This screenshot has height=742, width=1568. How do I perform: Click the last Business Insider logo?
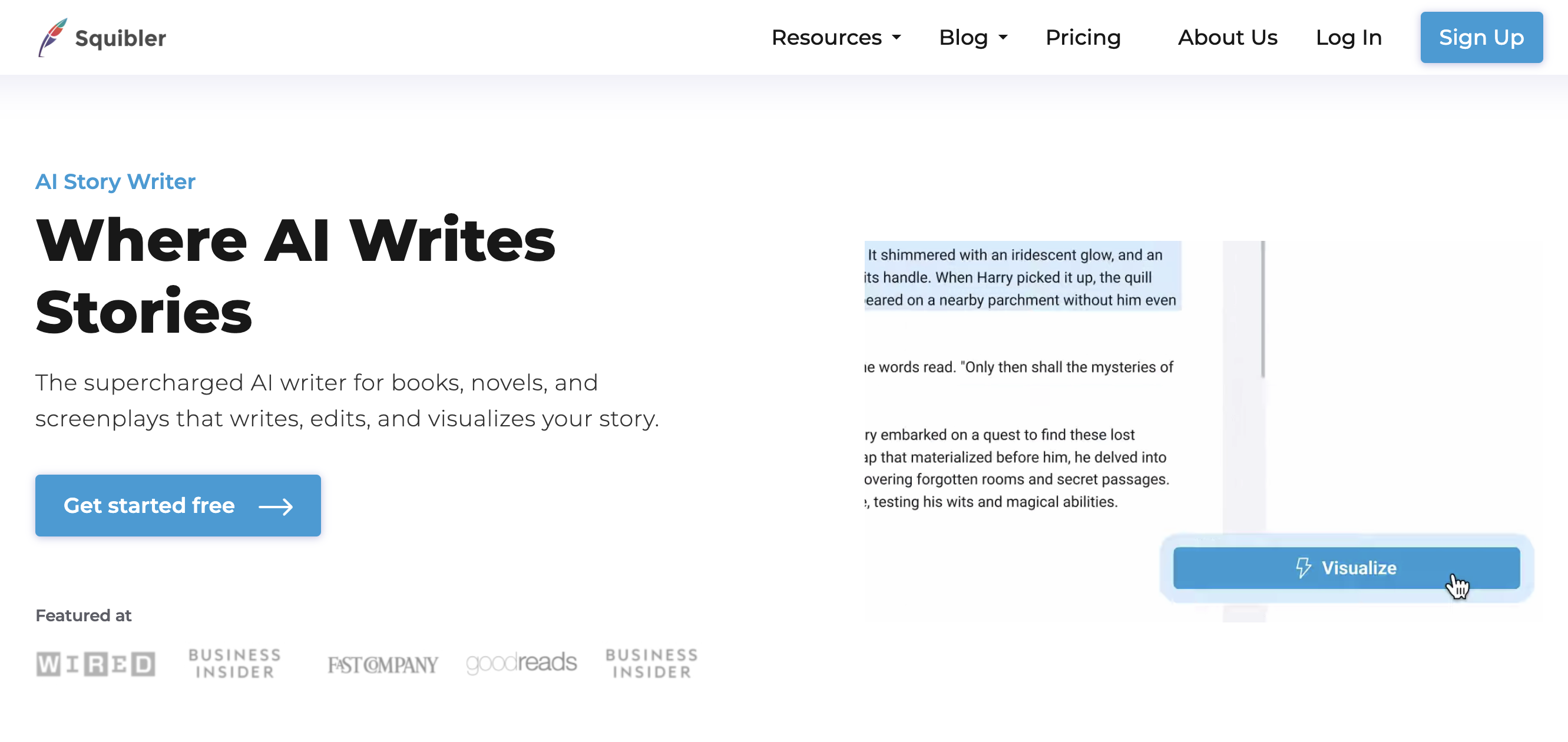(652, 664)
